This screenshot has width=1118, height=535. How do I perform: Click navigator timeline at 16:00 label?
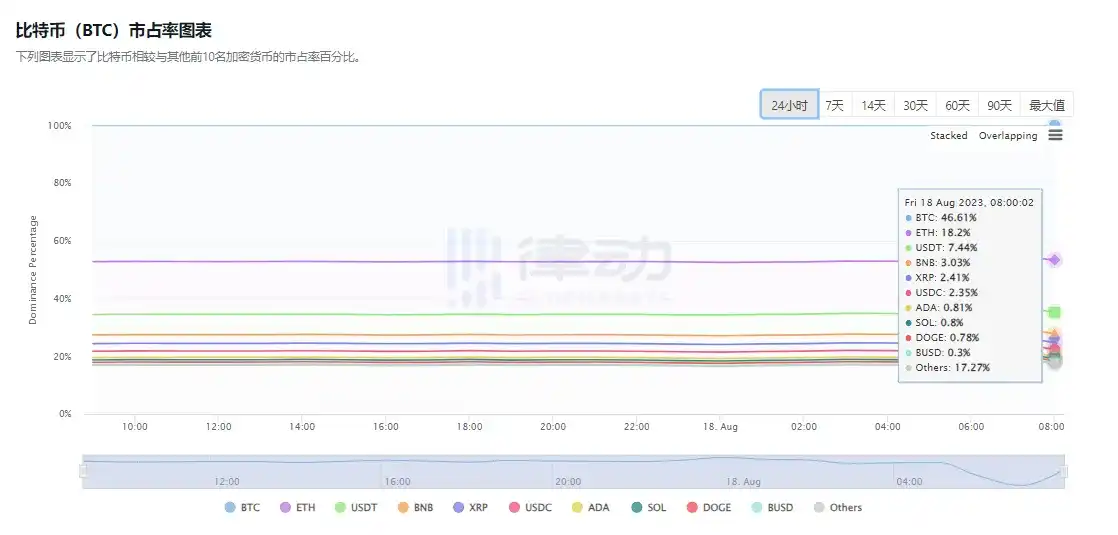pyautogui.click(x=396, y=482)
